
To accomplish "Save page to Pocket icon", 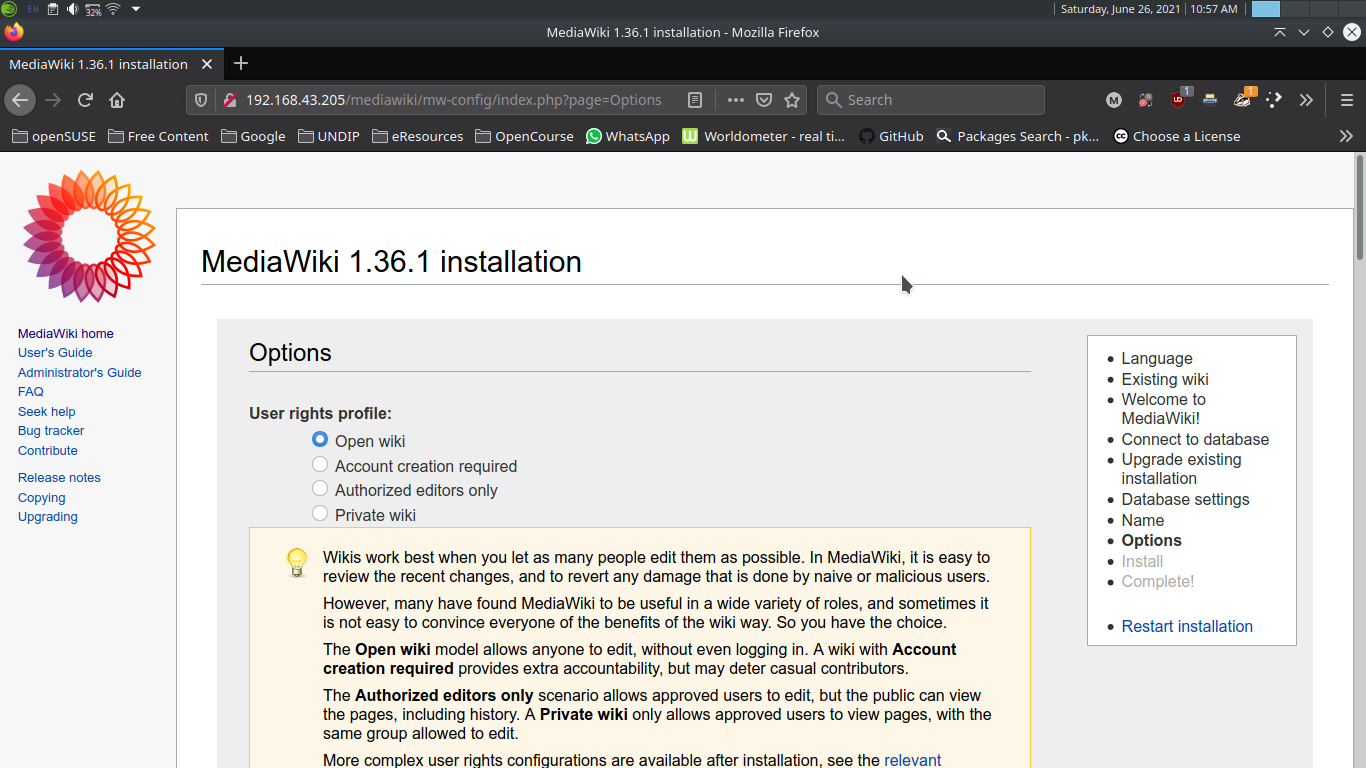I will pyautogui.click(x=764, y=100).
